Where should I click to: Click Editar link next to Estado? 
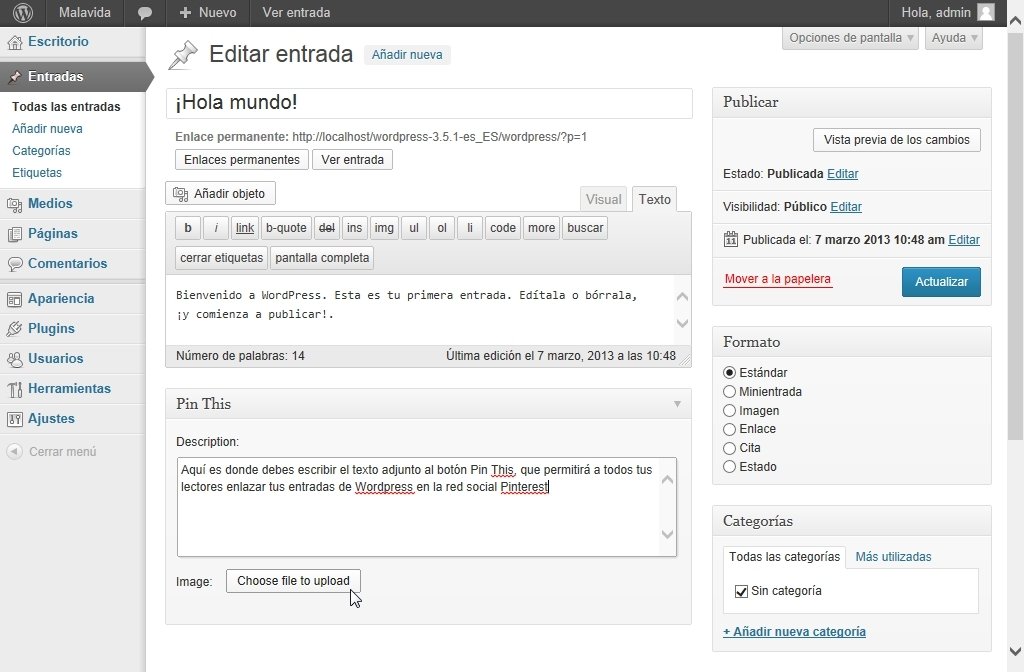[842, 174]
